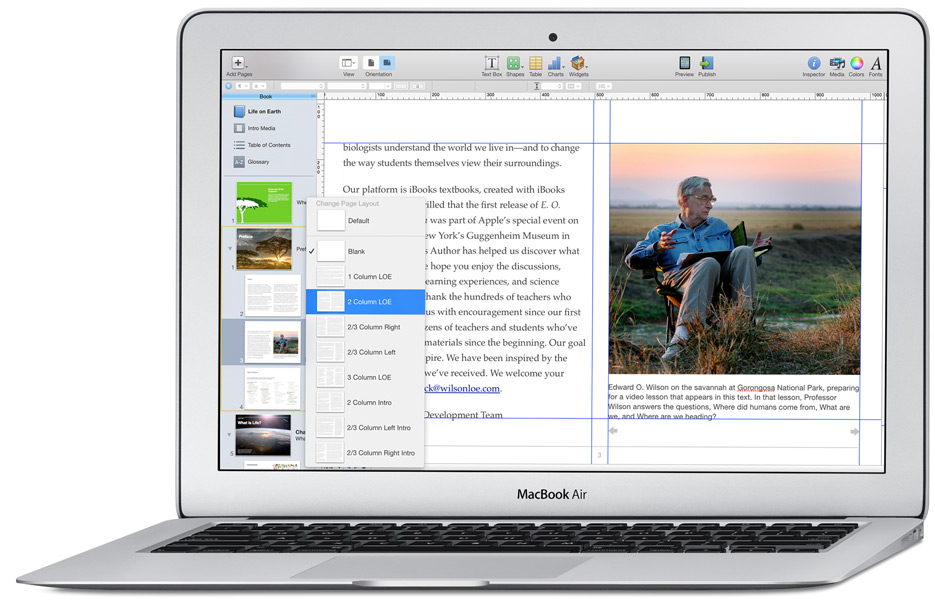Choose the 2/3 Column Right layout
This screenshot has height=615, width=935.
click(368, 327)
